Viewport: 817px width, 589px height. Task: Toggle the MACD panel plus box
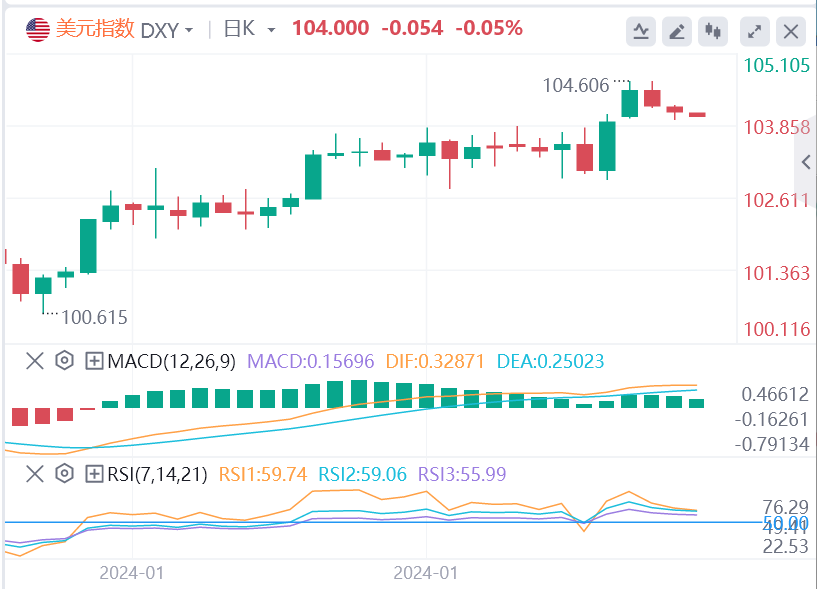[95, 361]
